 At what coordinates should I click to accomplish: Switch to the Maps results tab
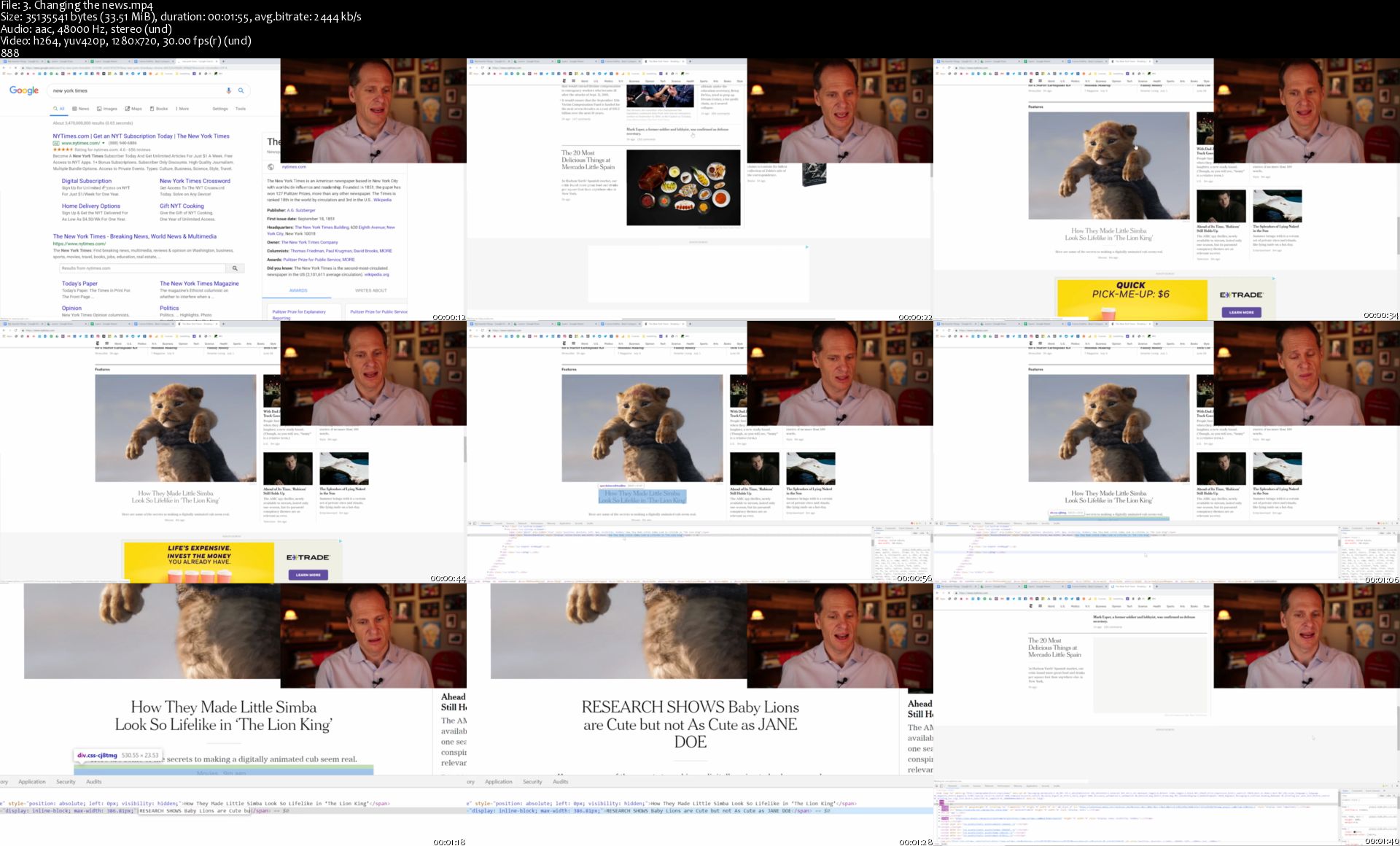coord(133,109)
